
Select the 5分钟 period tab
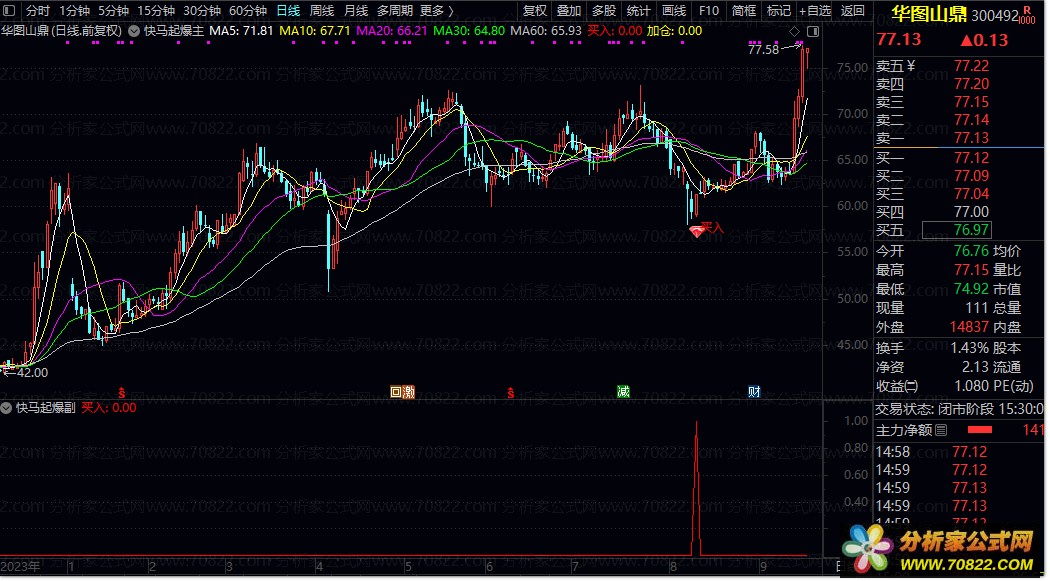pyautogui.click(x=113, y=11)
